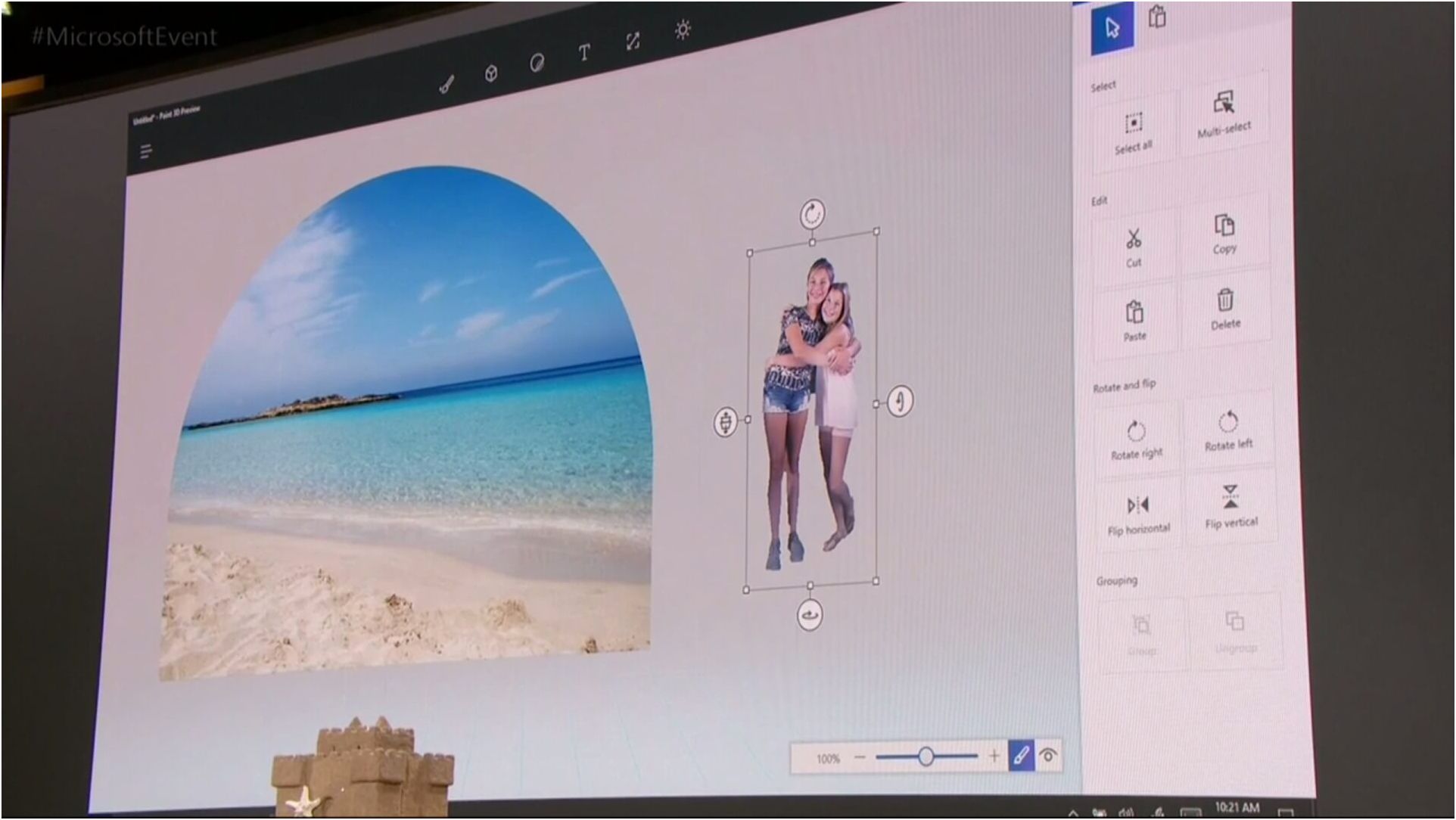Open the Canvas resize tool
This screenshot has width=1456, height=820.
tap(633, 41)
